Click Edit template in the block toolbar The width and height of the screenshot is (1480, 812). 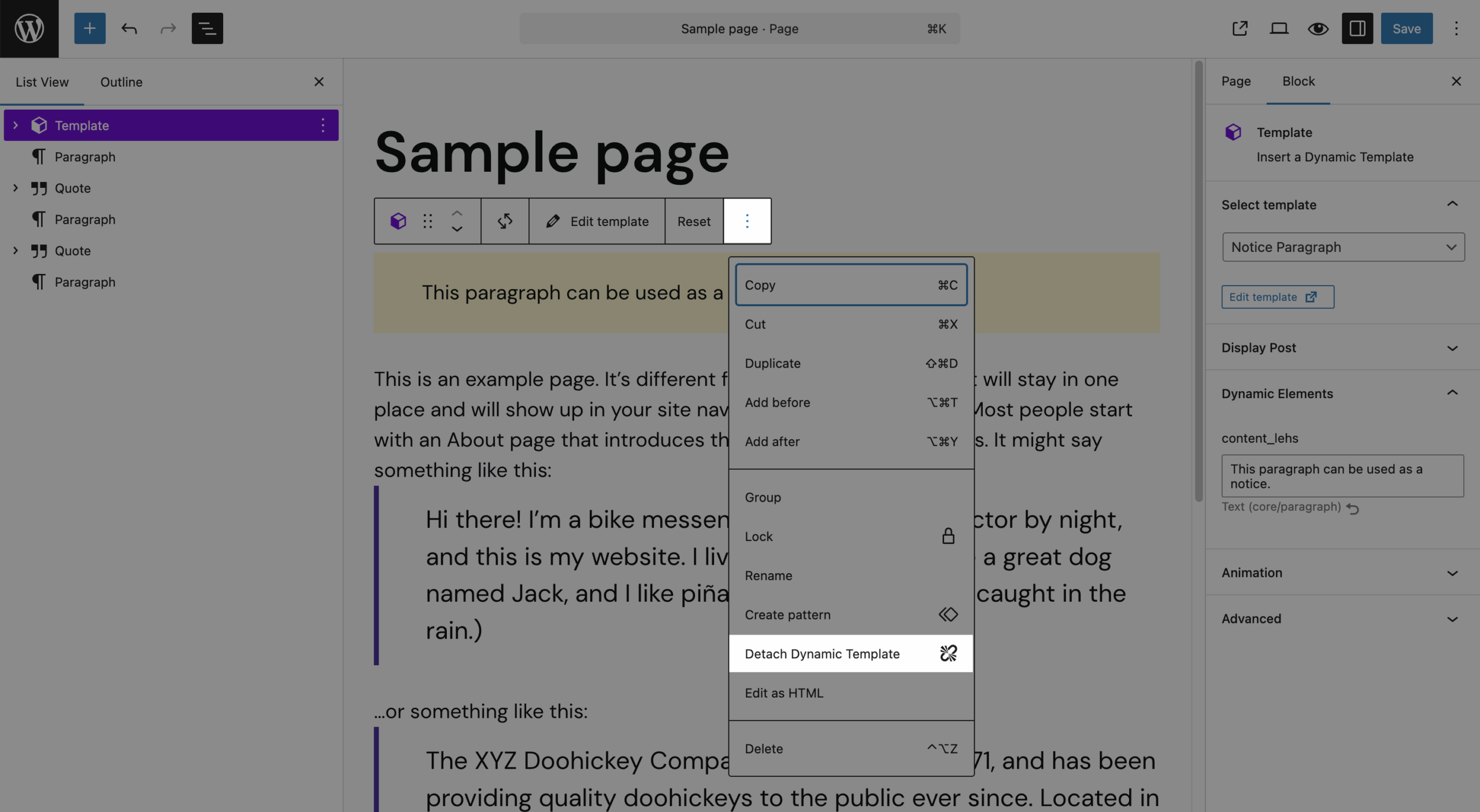(597, 221)
